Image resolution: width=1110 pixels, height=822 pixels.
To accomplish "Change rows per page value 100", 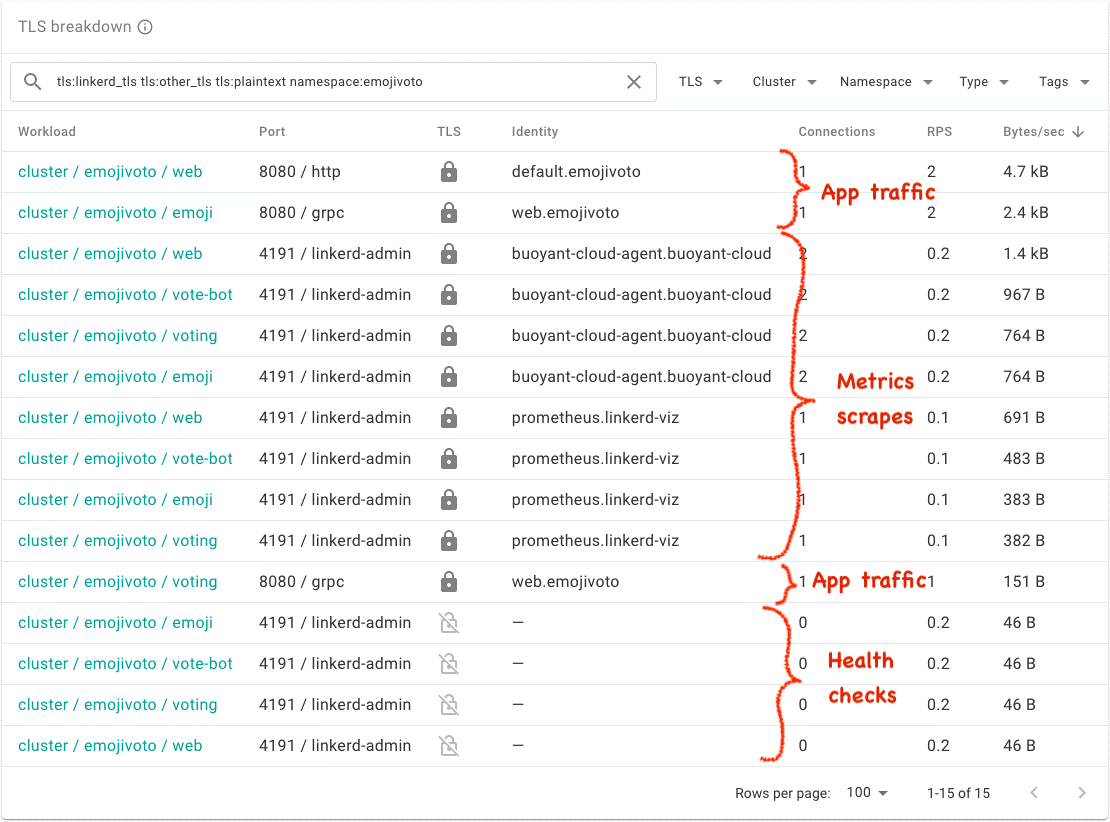I will point(867,793).
